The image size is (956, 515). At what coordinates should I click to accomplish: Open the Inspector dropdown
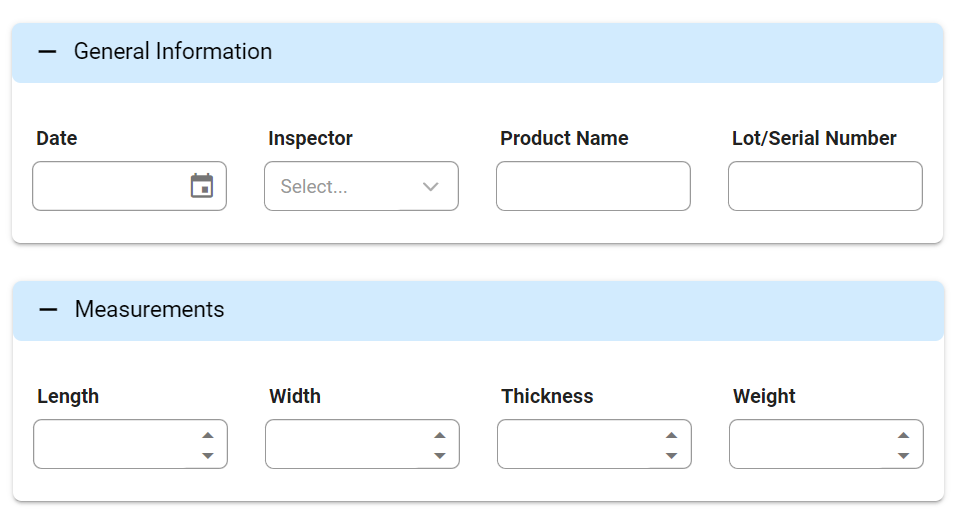point(345,187)
